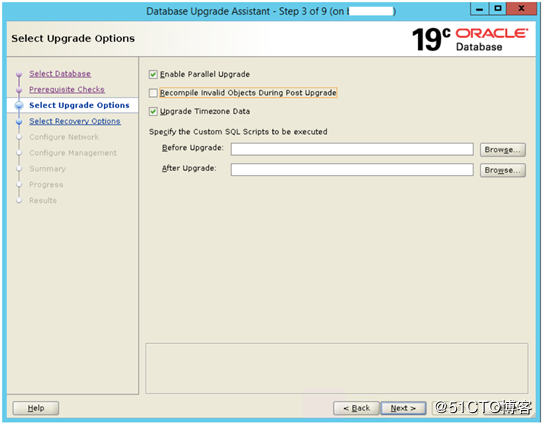Click the Oracle 19c Database logo
This screenshot has width=542, height=424.
pos(470,39)
